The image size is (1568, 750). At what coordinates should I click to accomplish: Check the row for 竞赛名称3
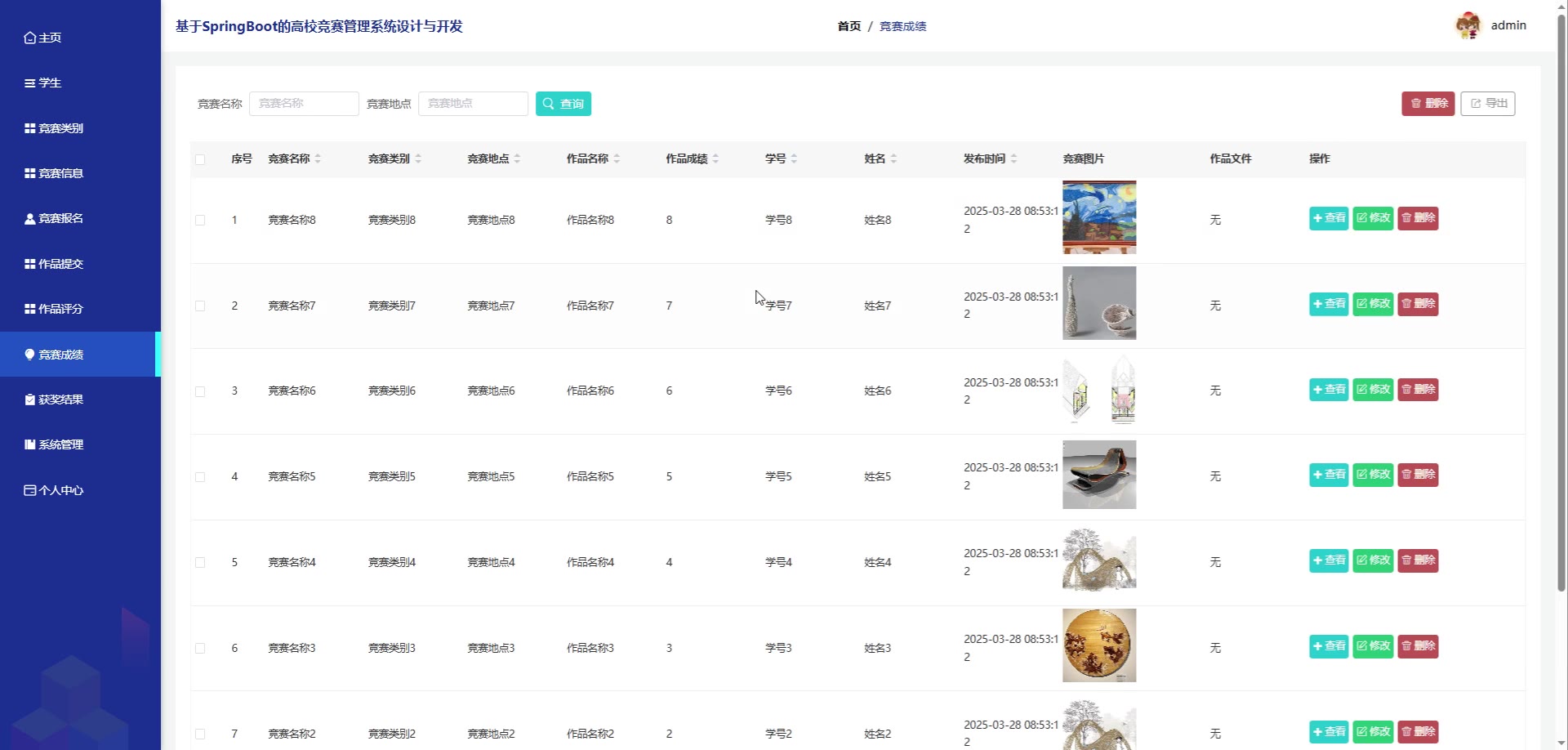coord(200,648)
